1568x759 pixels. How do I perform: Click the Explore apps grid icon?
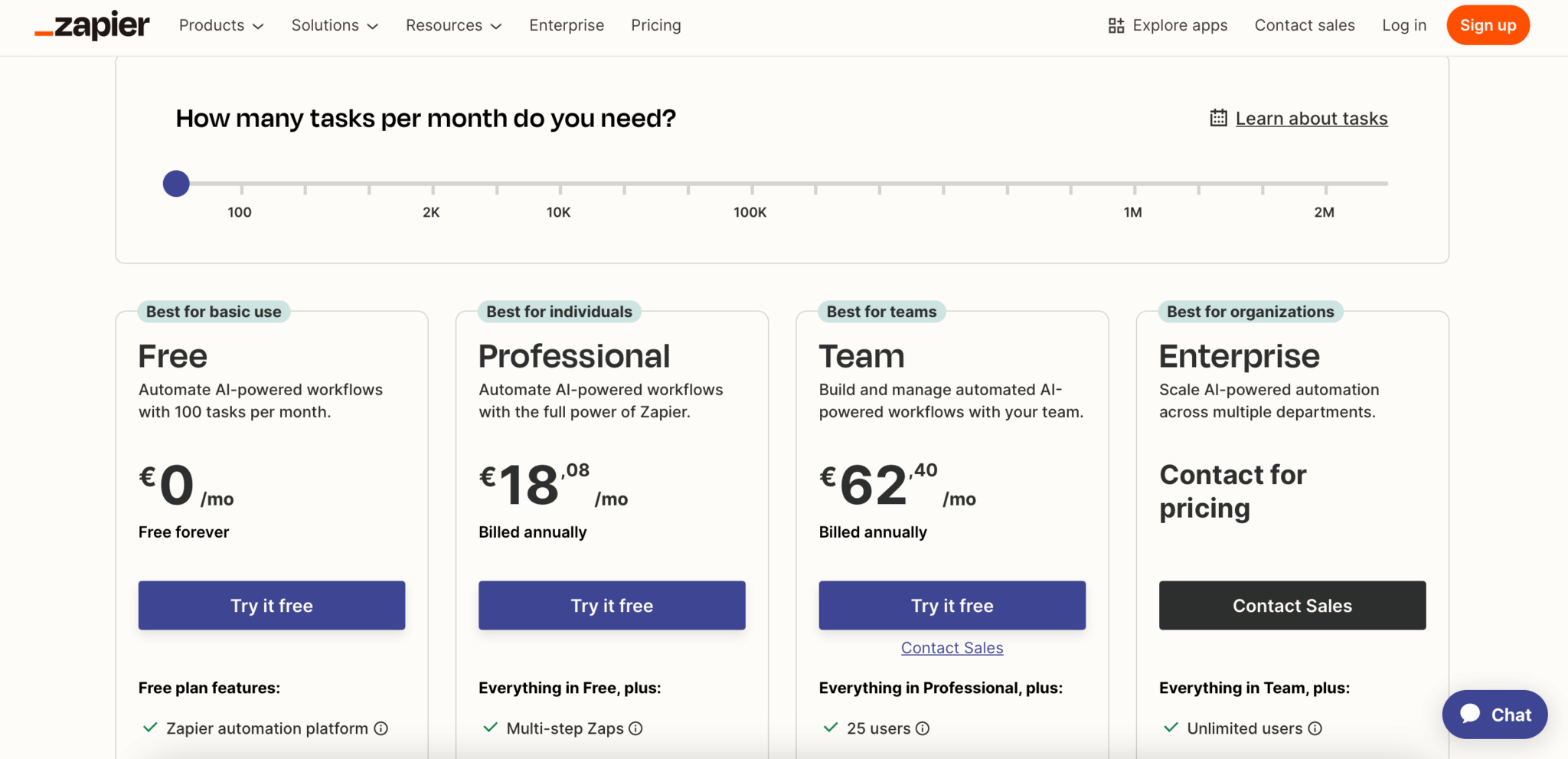1116,25
